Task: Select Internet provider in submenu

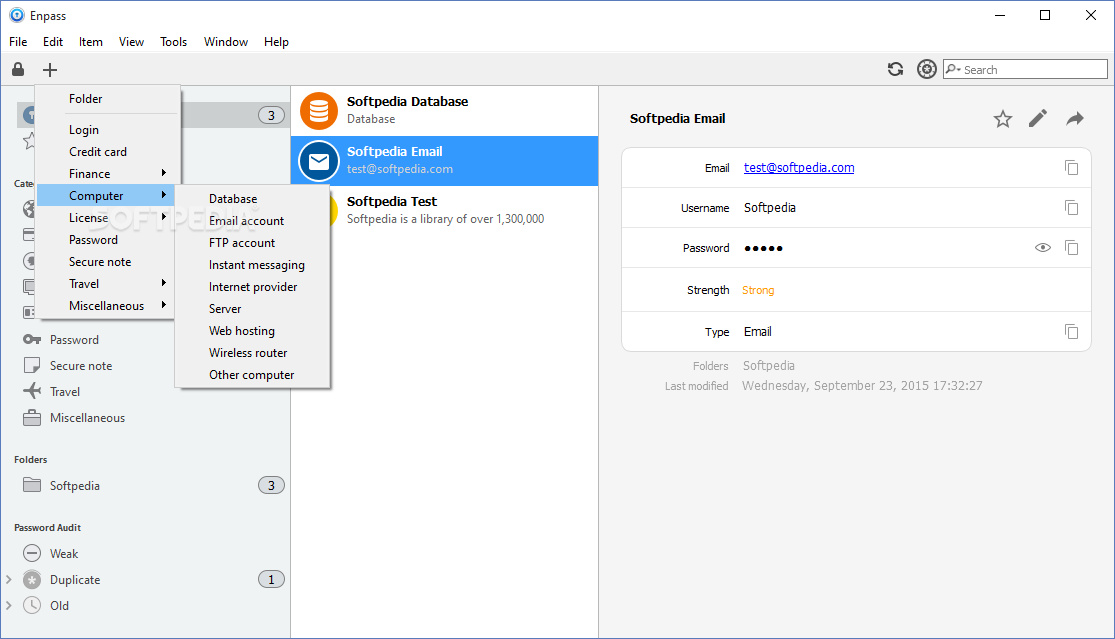Action: point(252,287)
